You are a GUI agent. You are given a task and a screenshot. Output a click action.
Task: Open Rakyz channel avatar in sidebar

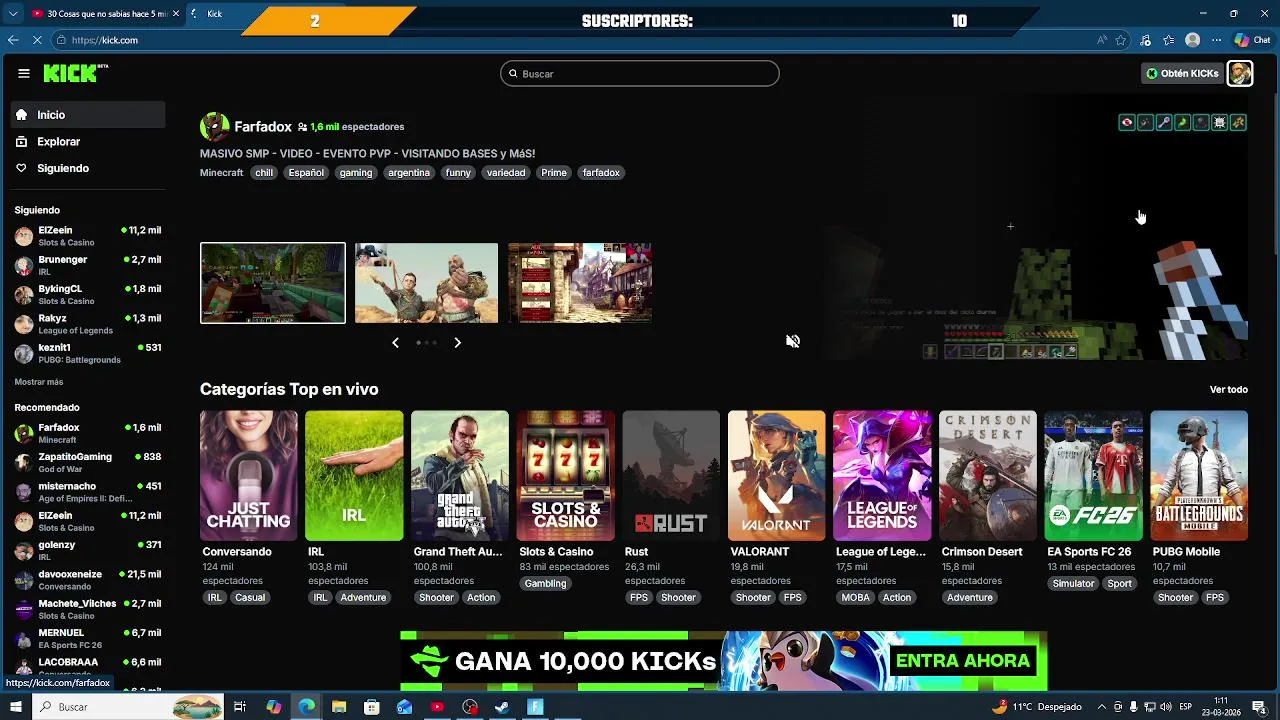coord(24,324)
